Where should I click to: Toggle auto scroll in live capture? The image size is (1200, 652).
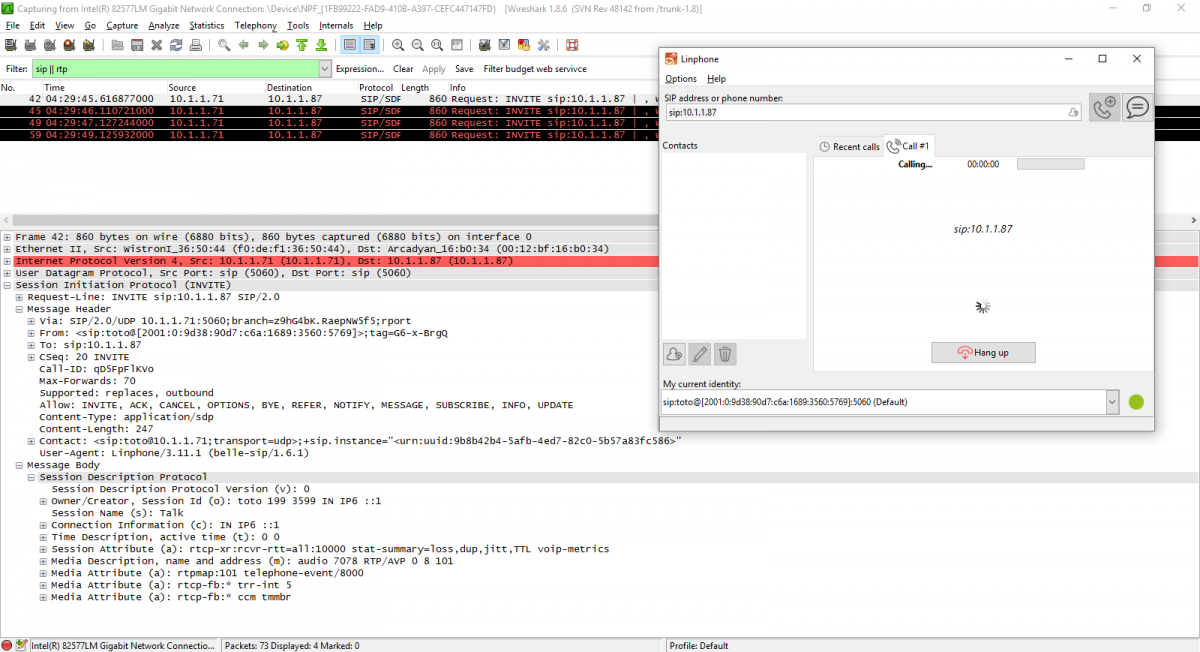(x=369, y=45)
